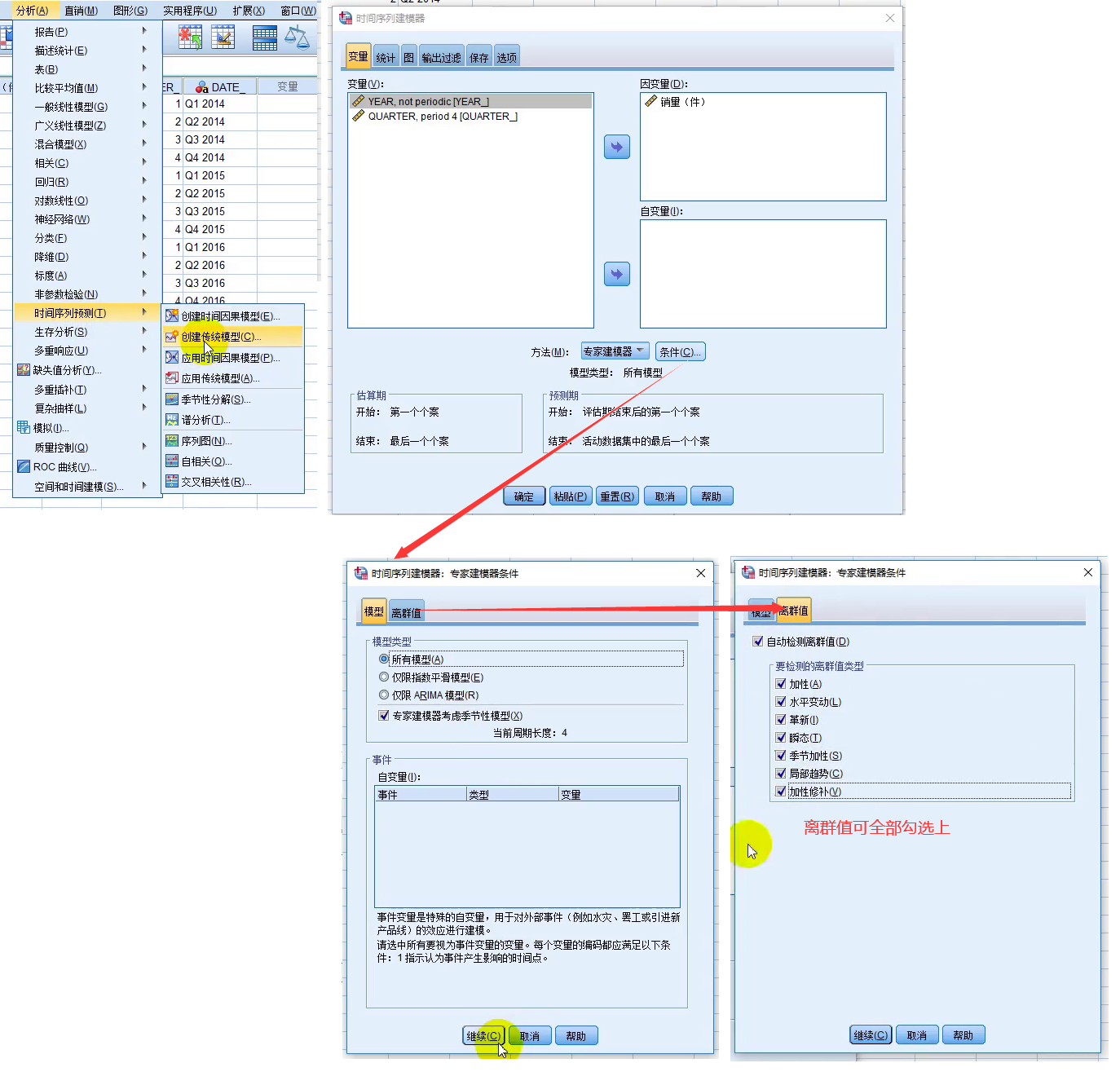Click the DATE_ column header icon
This screenshot has height=1072, width=1120.
click(x=202, y=87)
